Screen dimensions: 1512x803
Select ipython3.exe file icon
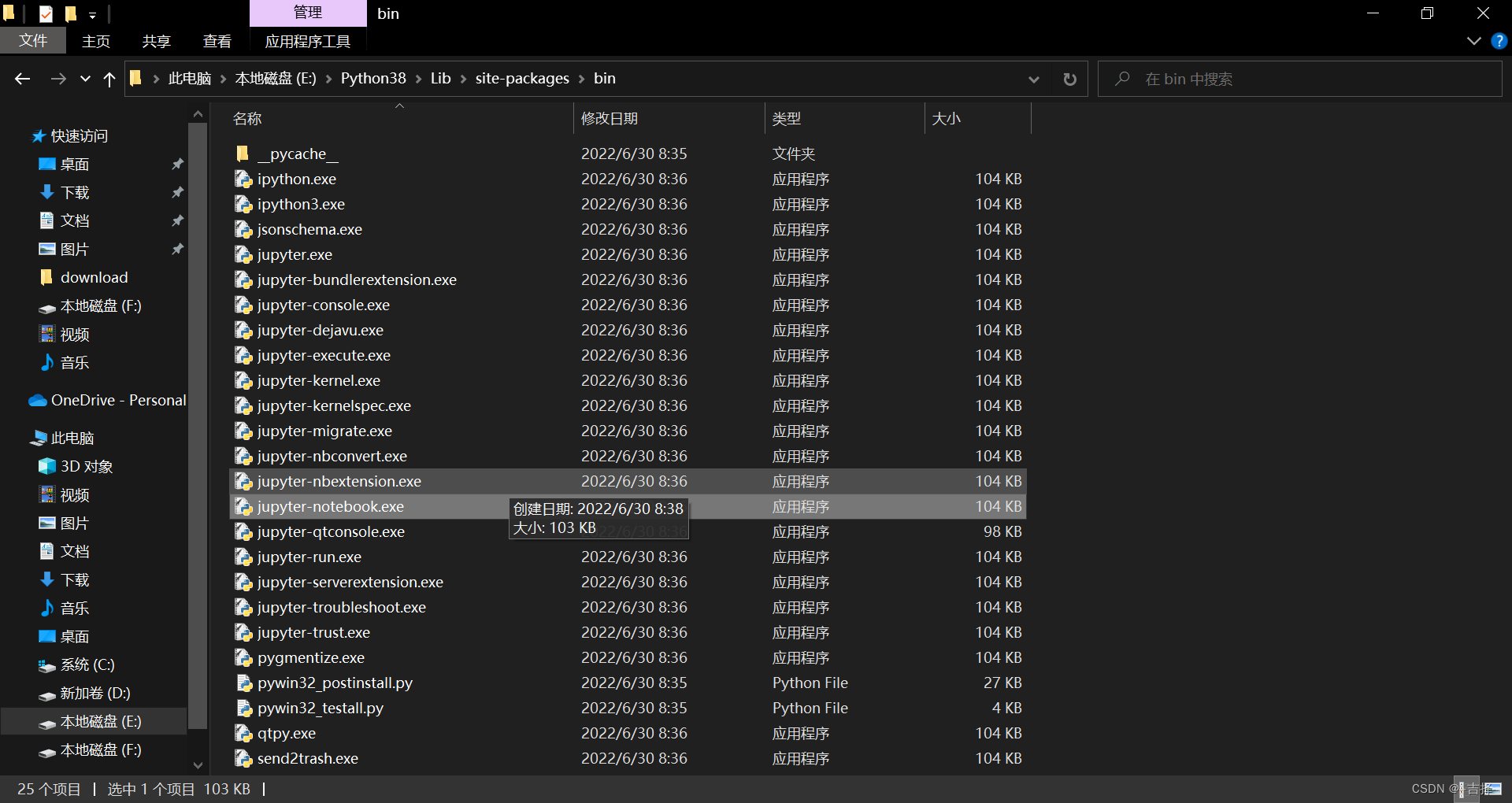[x=243, y=204]
